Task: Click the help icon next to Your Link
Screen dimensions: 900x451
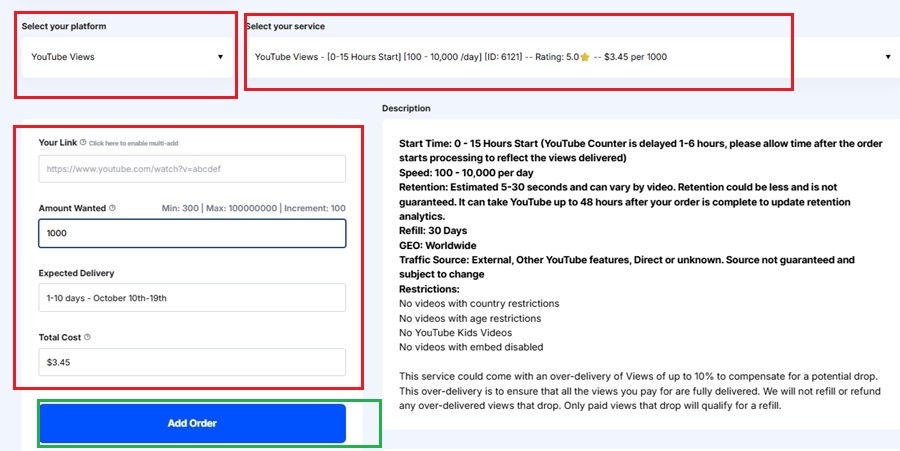Action: point(83,142)
